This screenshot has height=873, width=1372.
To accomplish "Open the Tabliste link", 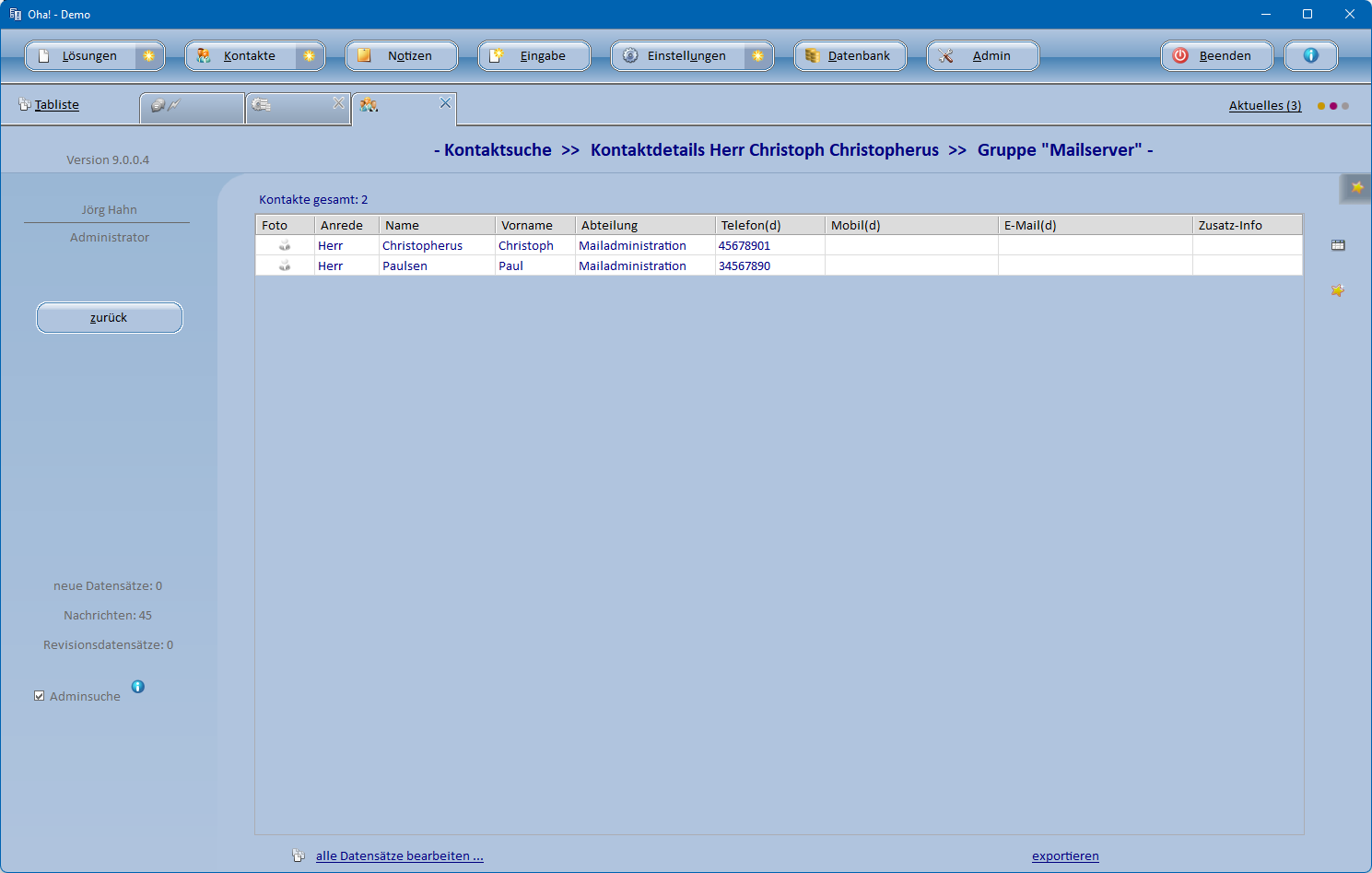I will (56, 105).
